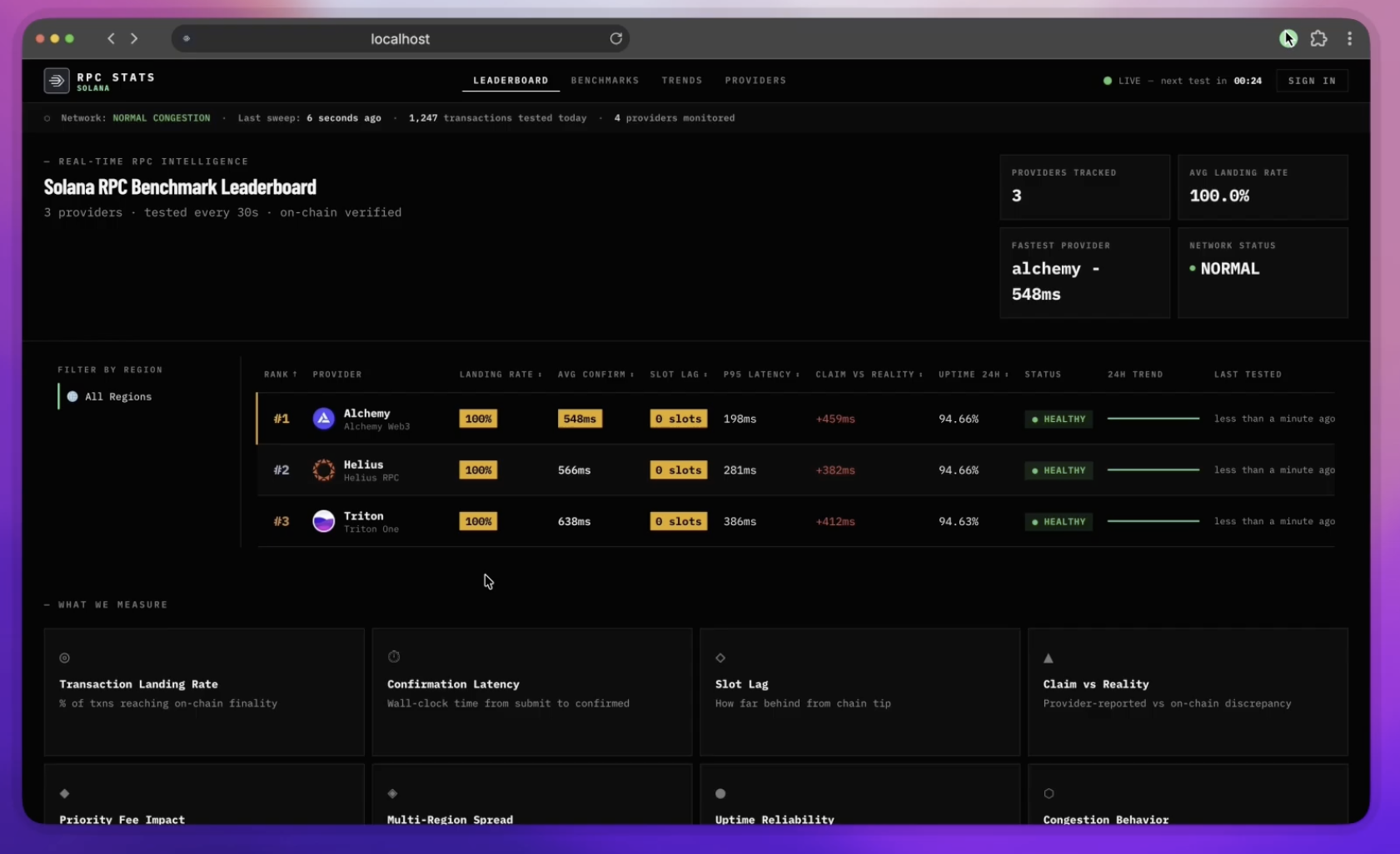Click the RPC Stats logo icon
Screen dimensions: 1400x854
click(x=57, y=81)
